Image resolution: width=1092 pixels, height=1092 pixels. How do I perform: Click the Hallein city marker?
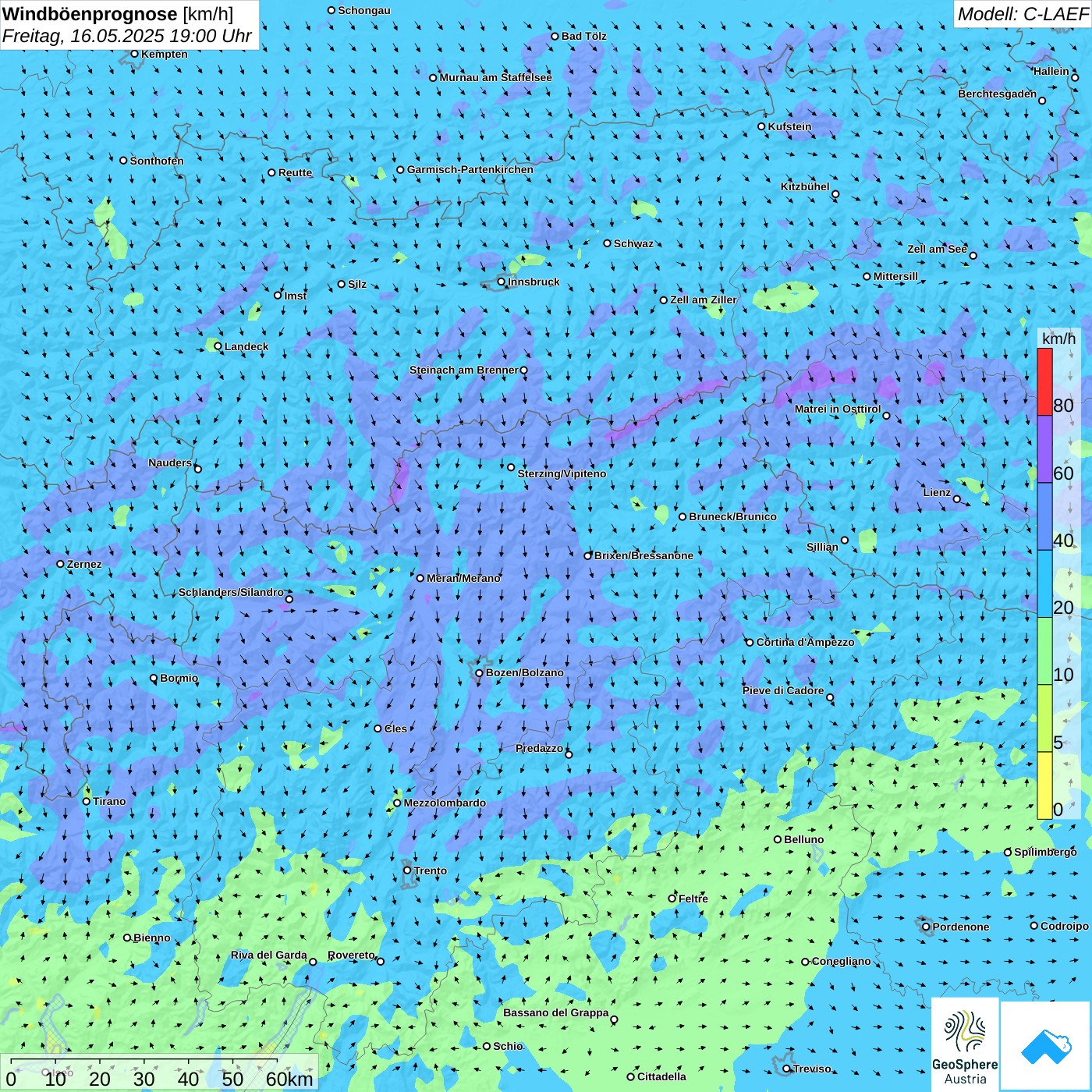point(1075,77)
